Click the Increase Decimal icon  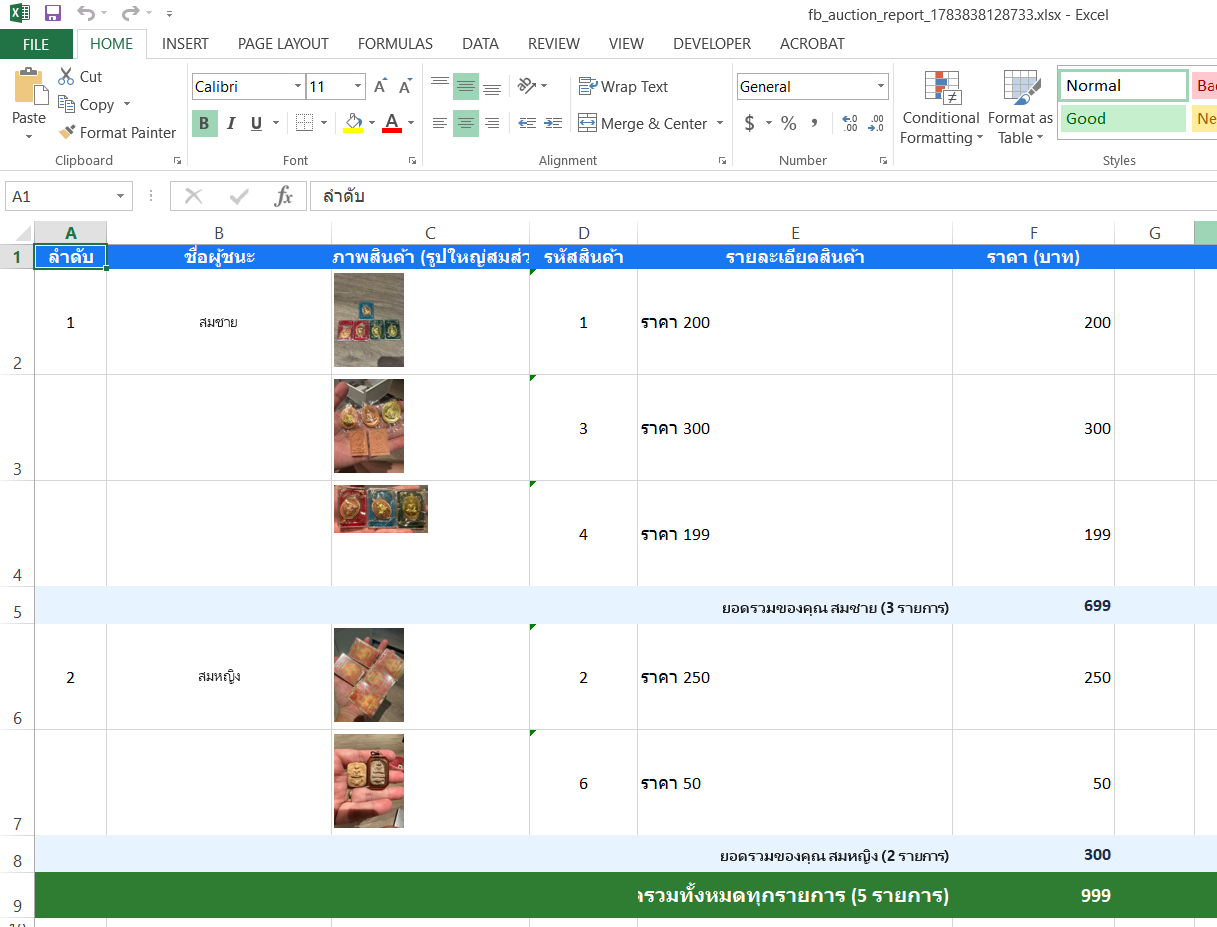coord(850,123)
